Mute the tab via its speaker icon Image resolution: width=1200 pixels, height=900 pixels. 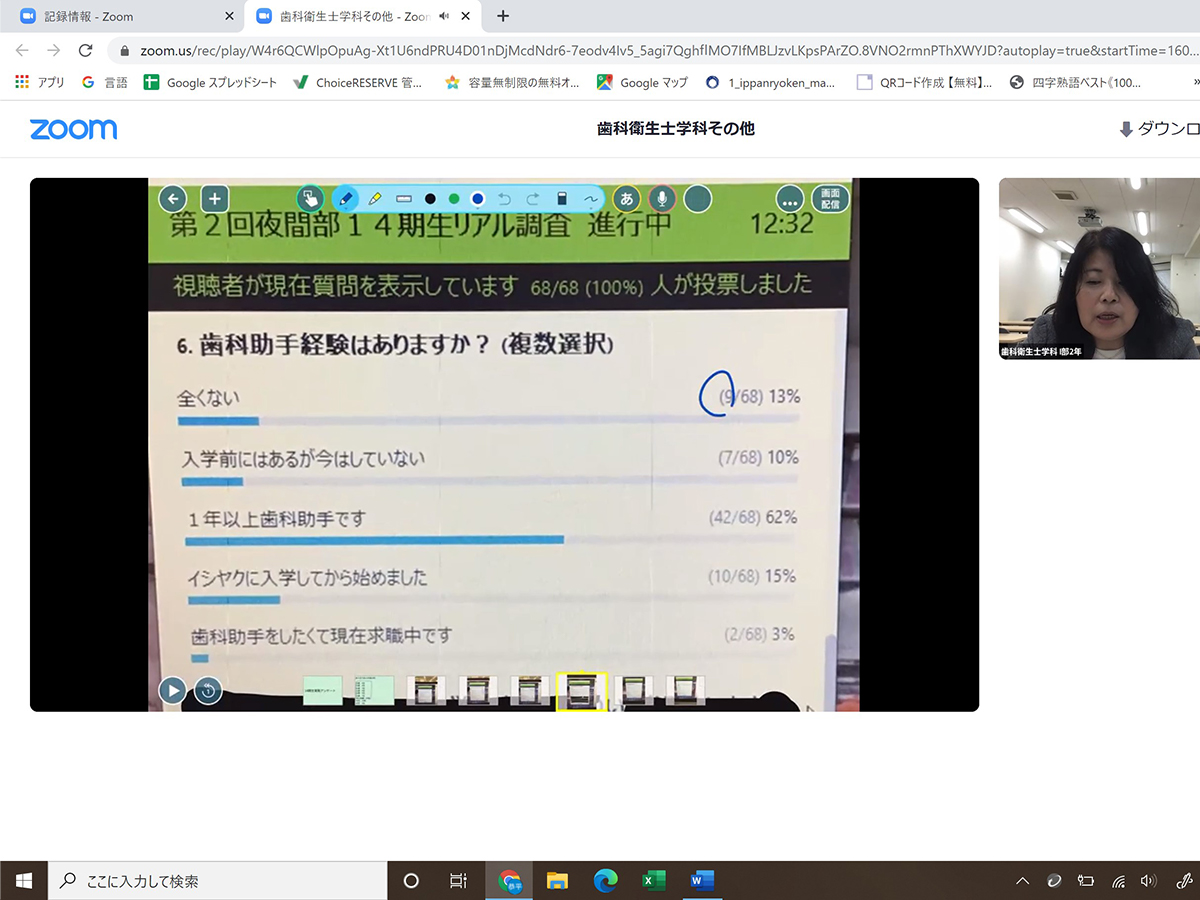point(443,16)
